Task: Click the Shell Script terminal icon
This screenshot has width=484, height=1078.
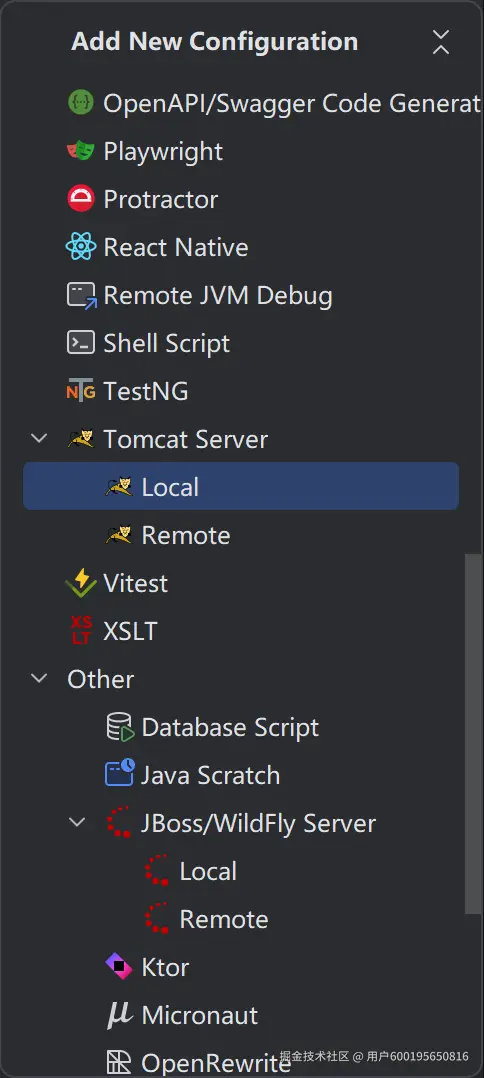Action: click(x=80, y=342)
